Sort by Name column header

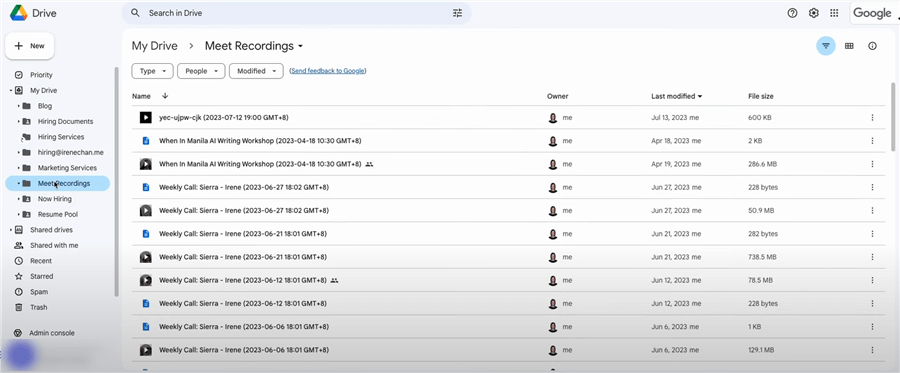tap(141, 96)
